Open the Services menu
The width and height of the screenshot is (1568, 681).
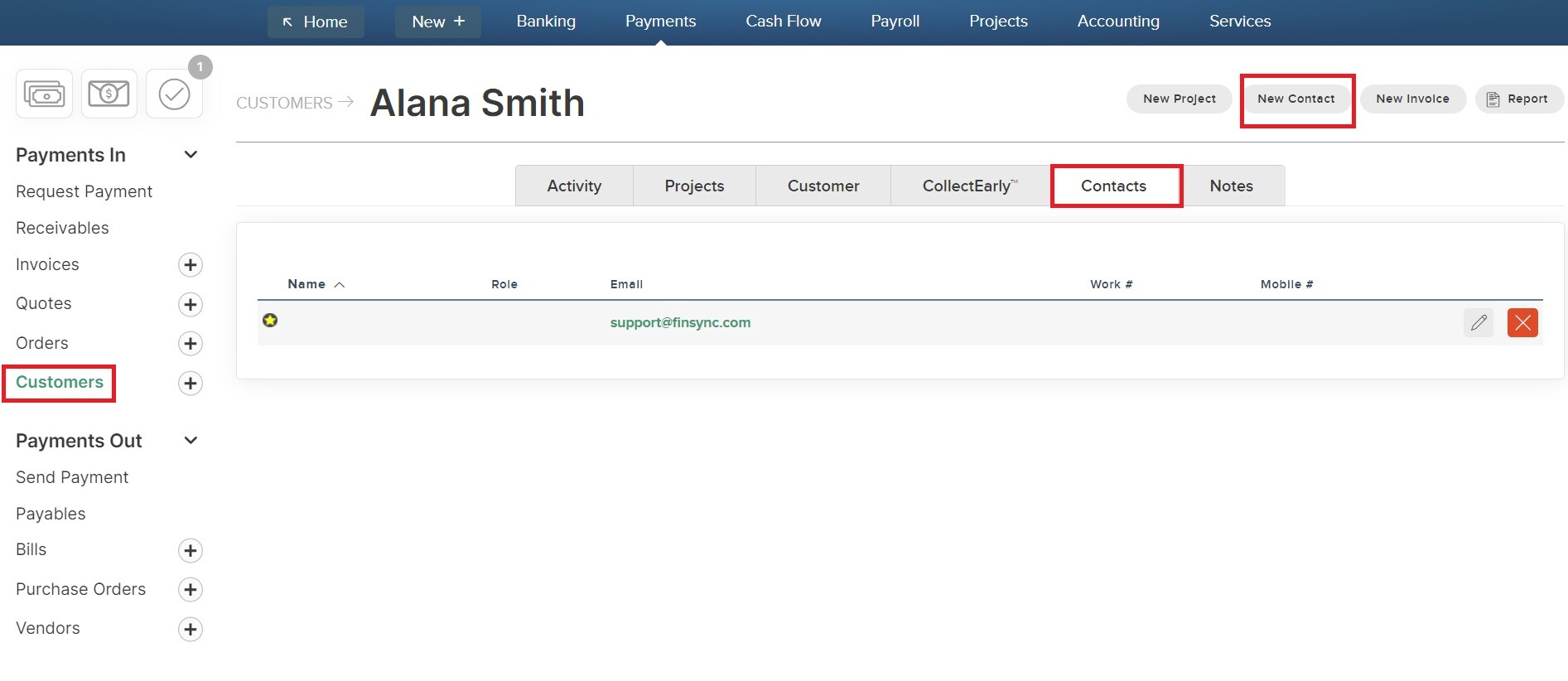pyautogui.click(x=1240, y=22)
